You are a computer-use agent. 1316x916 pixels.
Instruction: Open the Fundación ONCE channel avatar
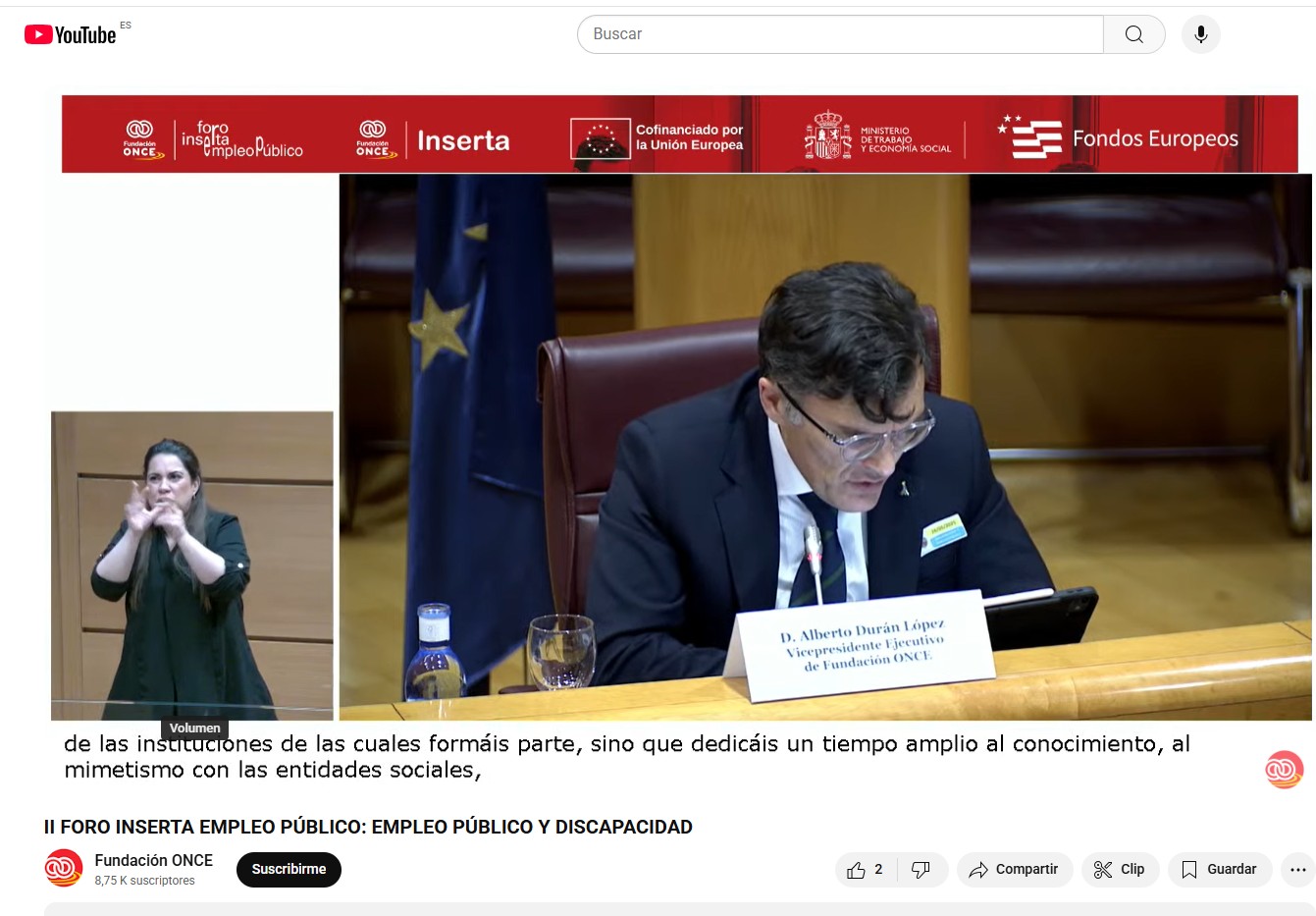point(64,869)
